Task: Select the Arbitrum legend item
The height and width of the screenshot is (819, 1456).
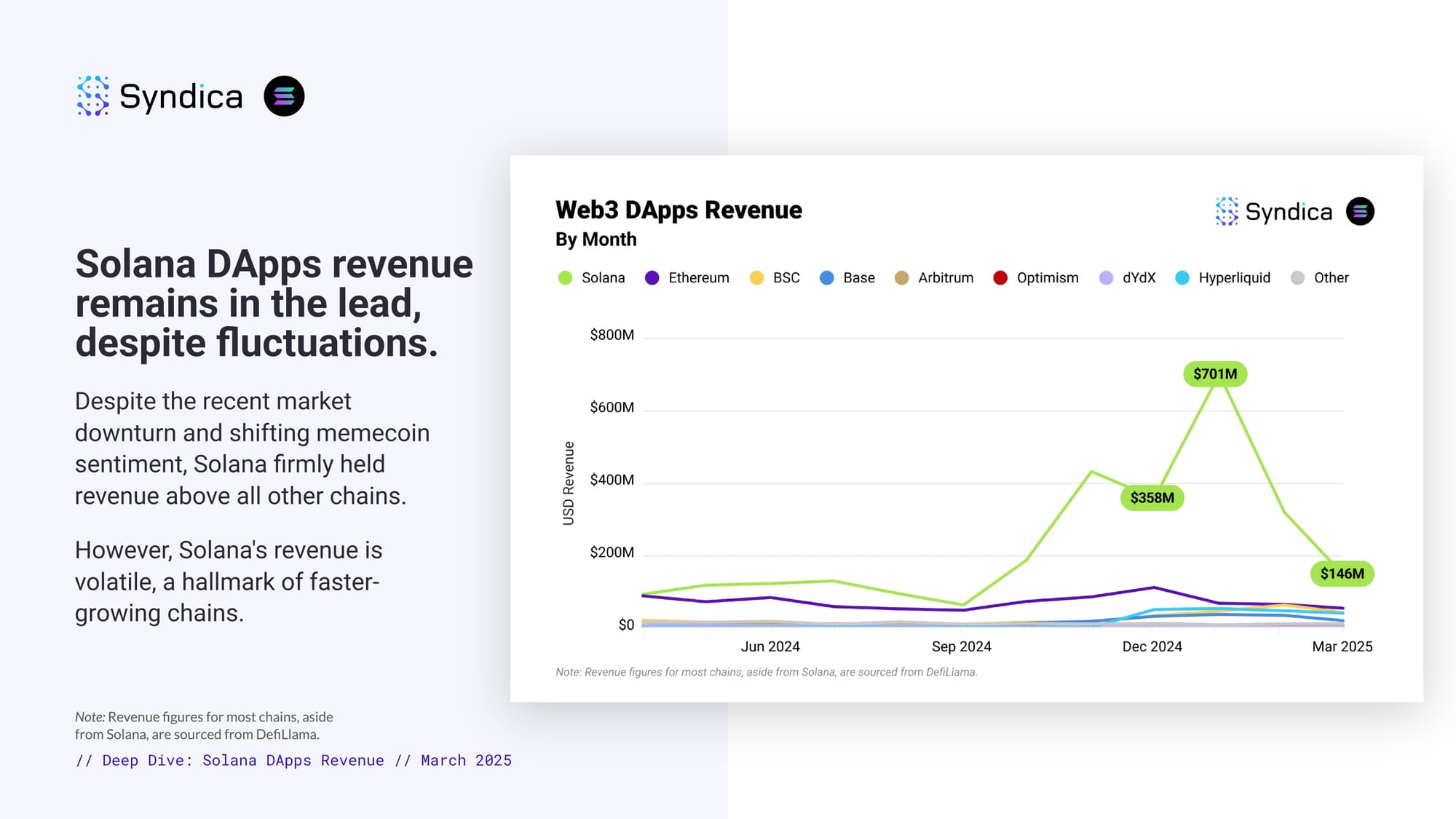Action: point(934,277)
